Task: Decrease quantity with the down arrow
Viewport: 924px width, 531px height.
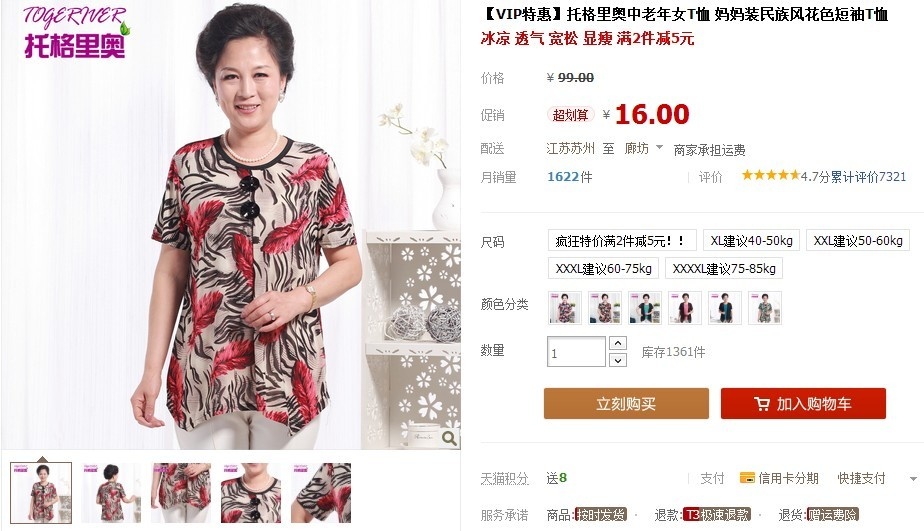Action: [x=618, y=360]
